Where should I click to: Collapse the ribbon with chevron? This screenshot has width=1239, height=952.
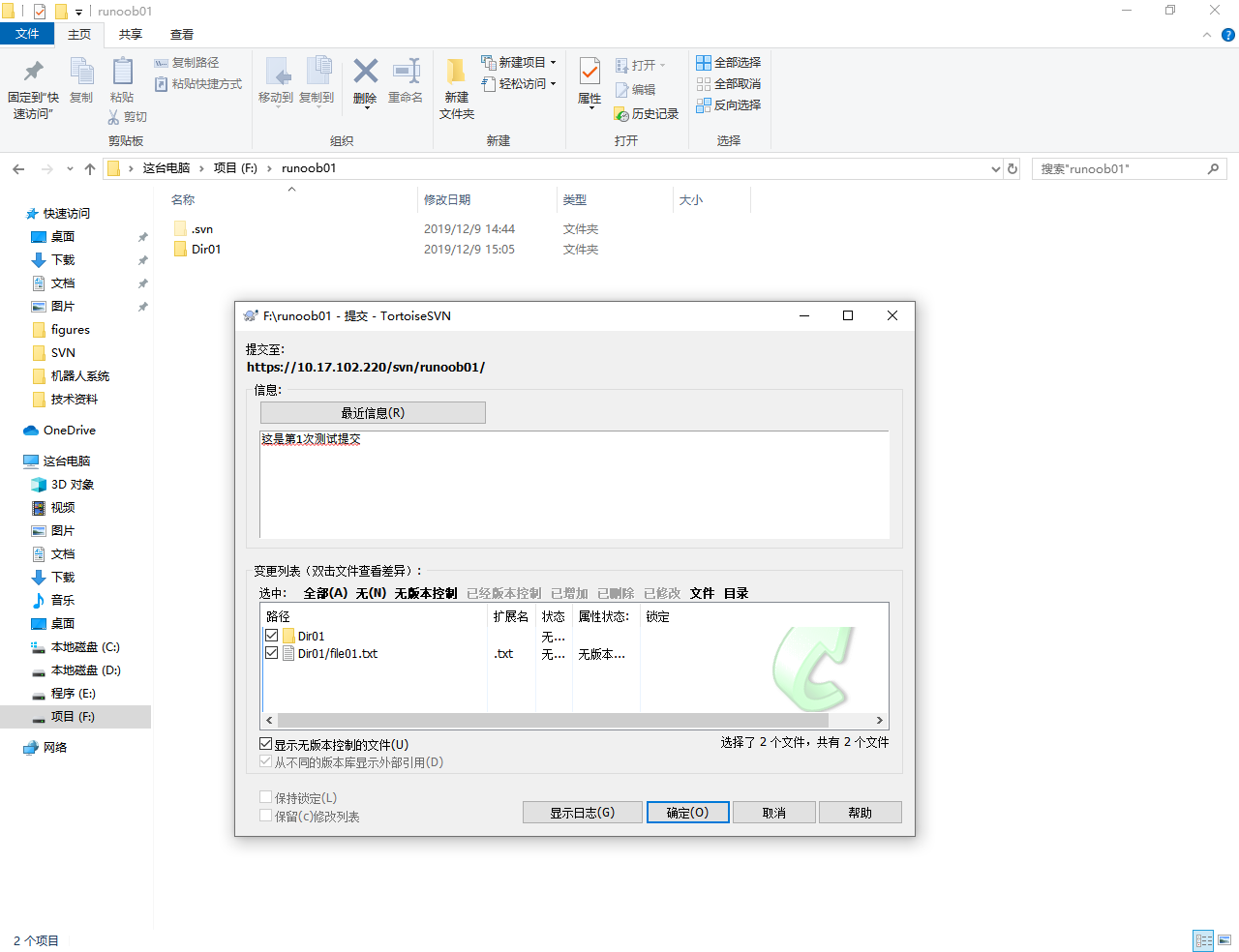click(x=1207, y=35)
